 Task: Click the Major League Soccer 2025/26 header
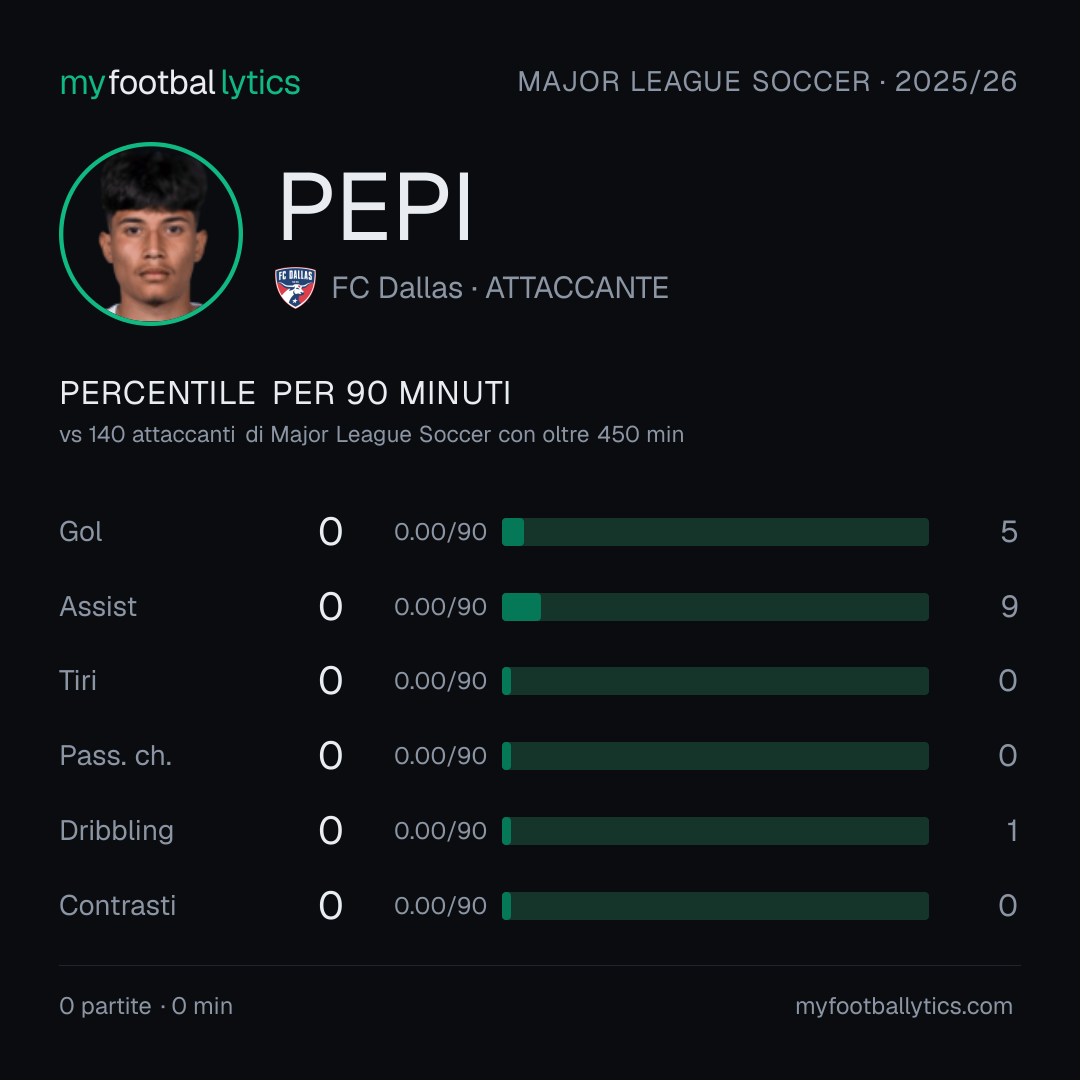pos(767,82)
